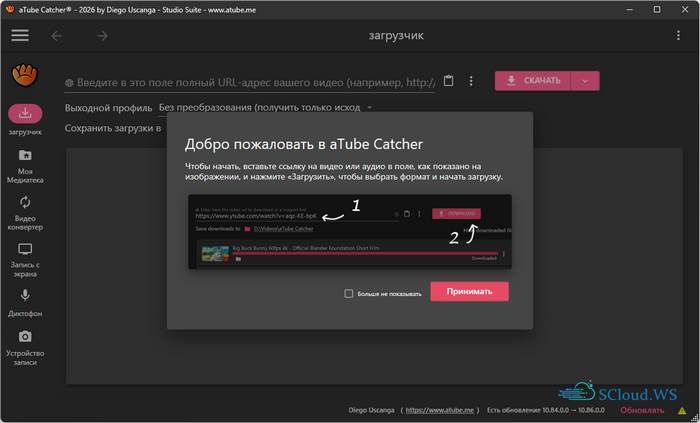Open Устройство записи camera in sidebar
The image size is (700, 423).
[x=25, y=347]
